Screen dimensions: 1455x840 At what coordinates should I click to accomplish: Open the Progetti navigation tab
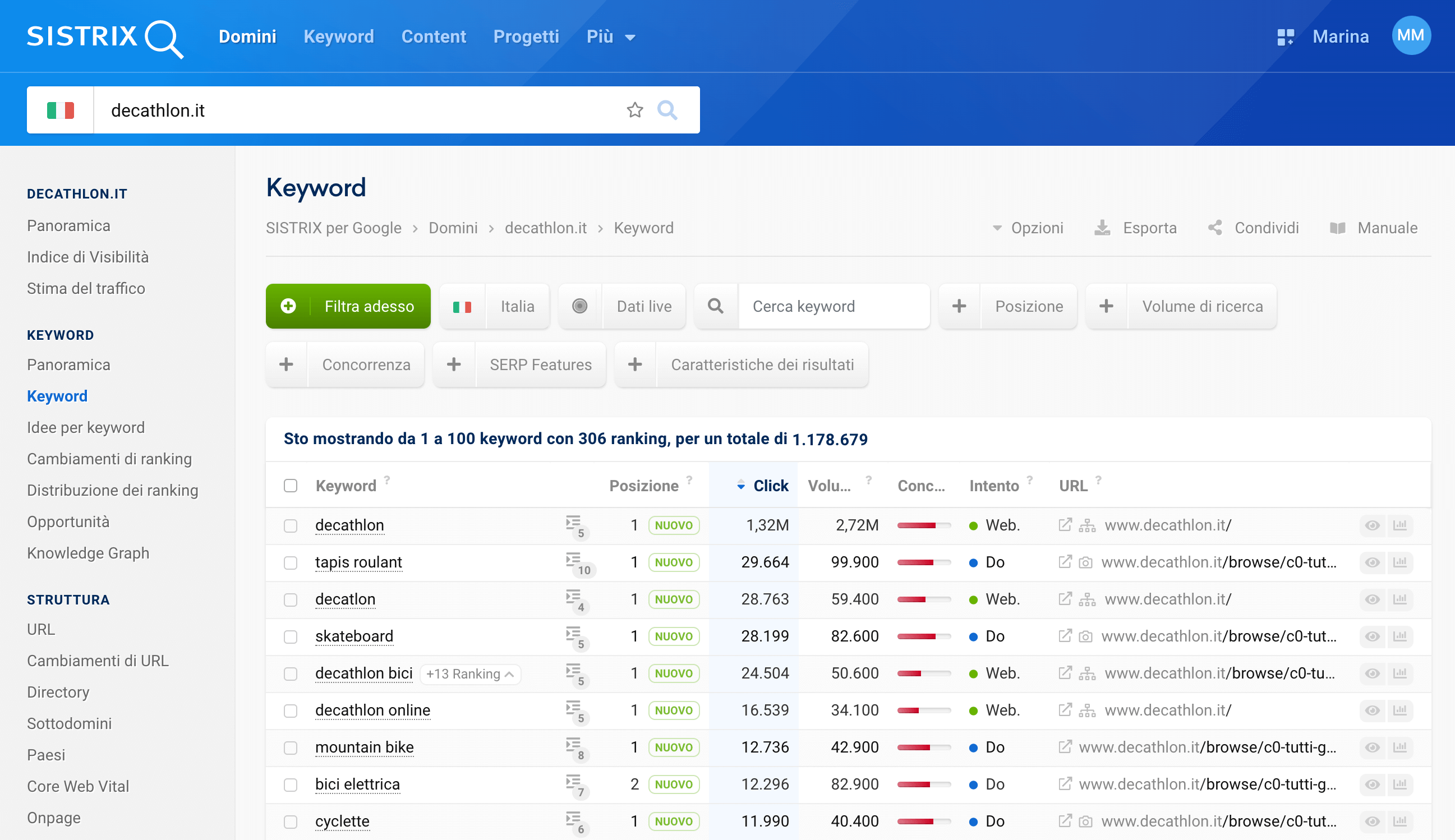click(x=526, y=37)
